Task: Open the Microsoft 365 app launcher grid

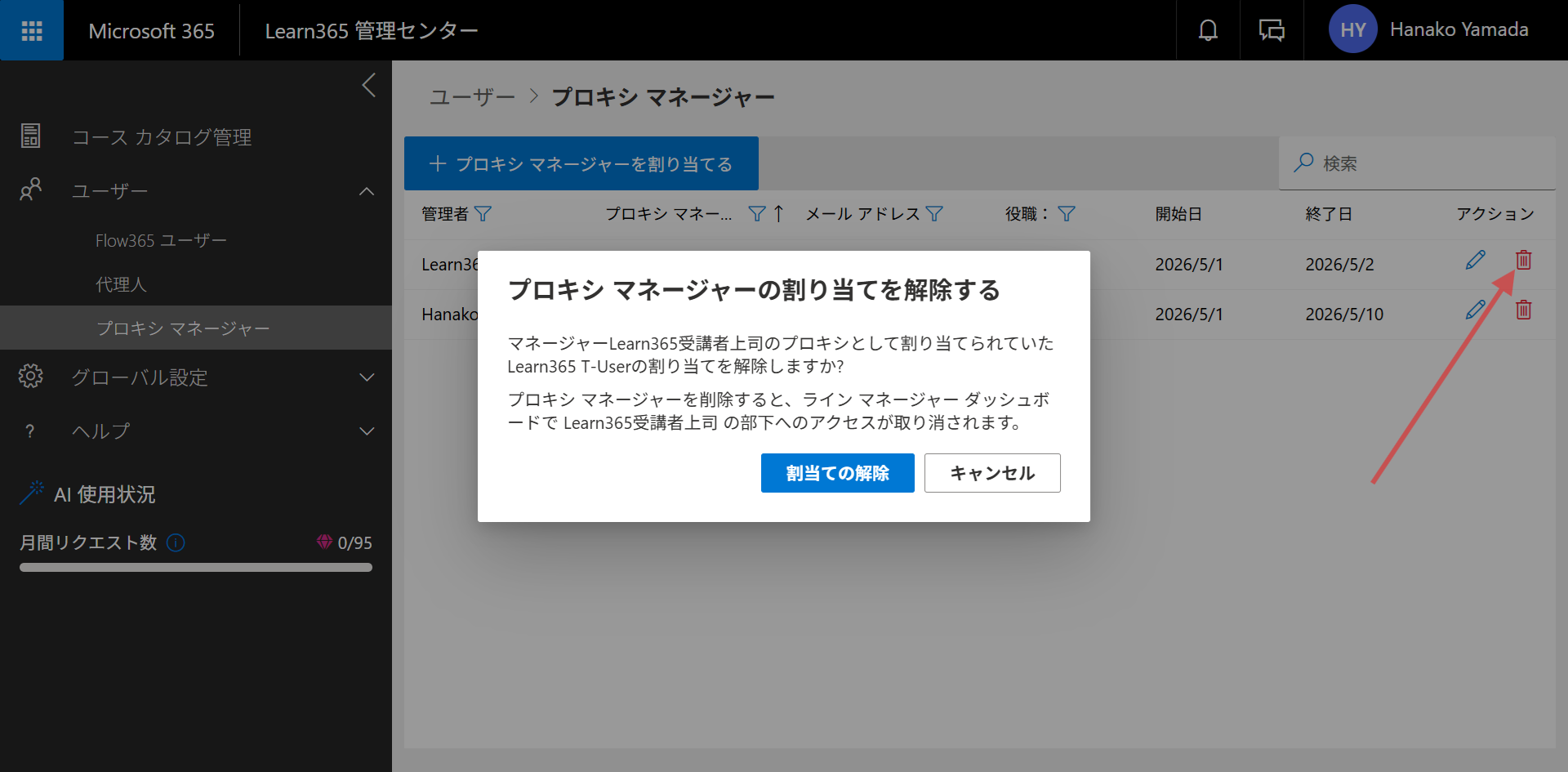Action: pyautogui.click(x=32, y=30)
